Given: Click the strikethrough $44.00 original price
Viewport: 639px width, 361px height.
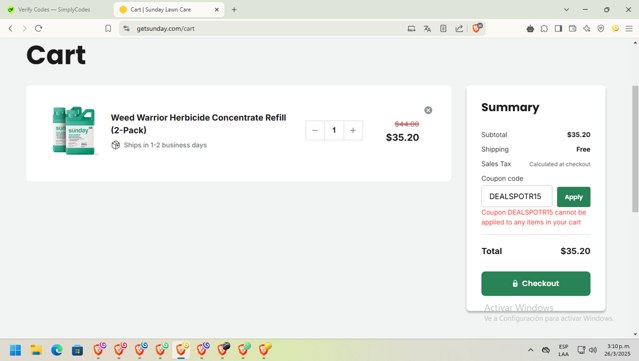Looking at the screenshot, I should [x=407, y=124].
